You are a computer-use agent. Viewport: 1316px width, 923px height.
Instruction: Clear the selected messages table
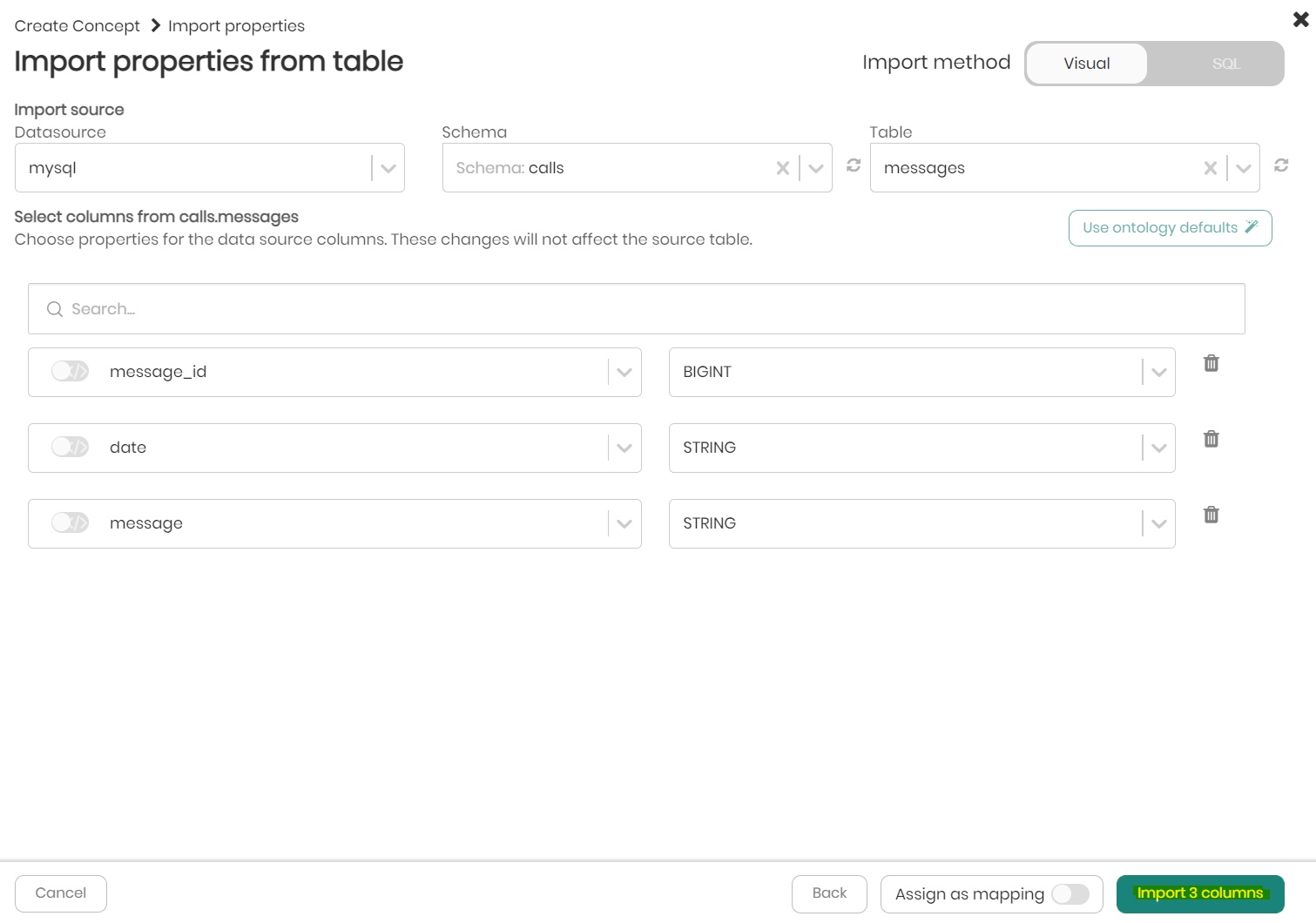pyautogui.click(x=1210, y=168)
